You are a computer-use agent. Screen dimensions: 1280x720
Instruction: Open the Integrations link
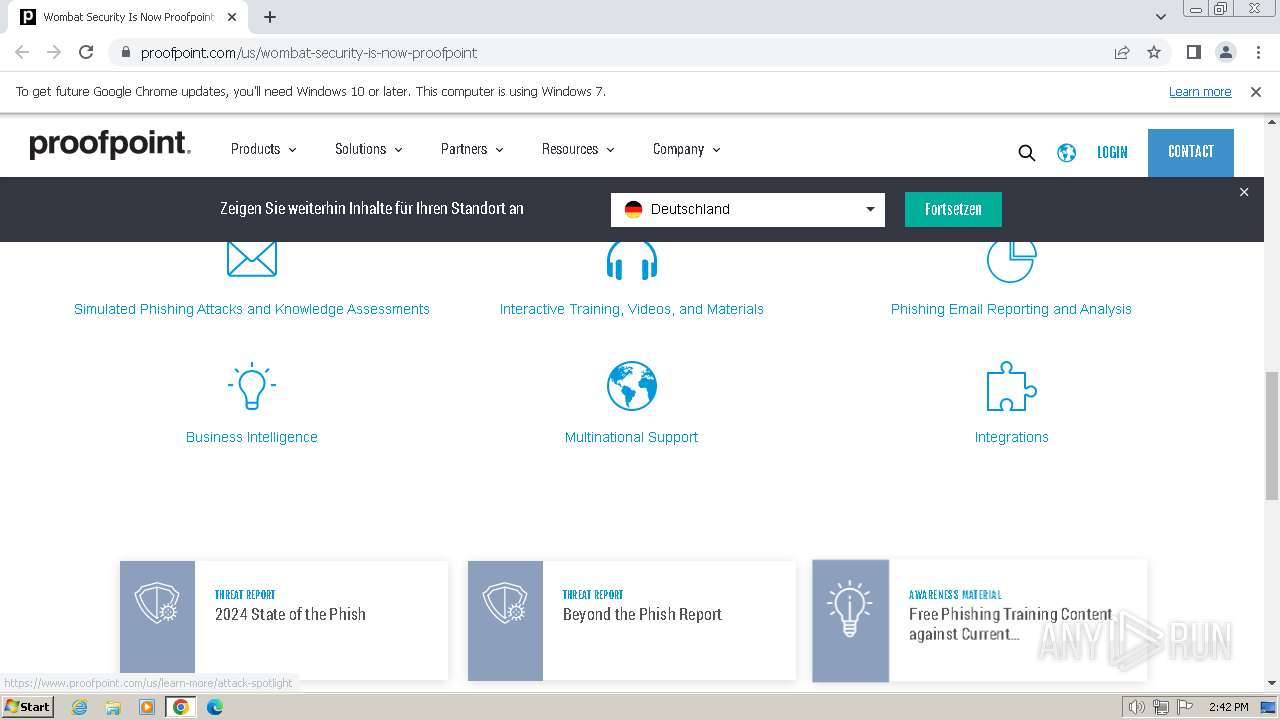tap(1011, 437)
